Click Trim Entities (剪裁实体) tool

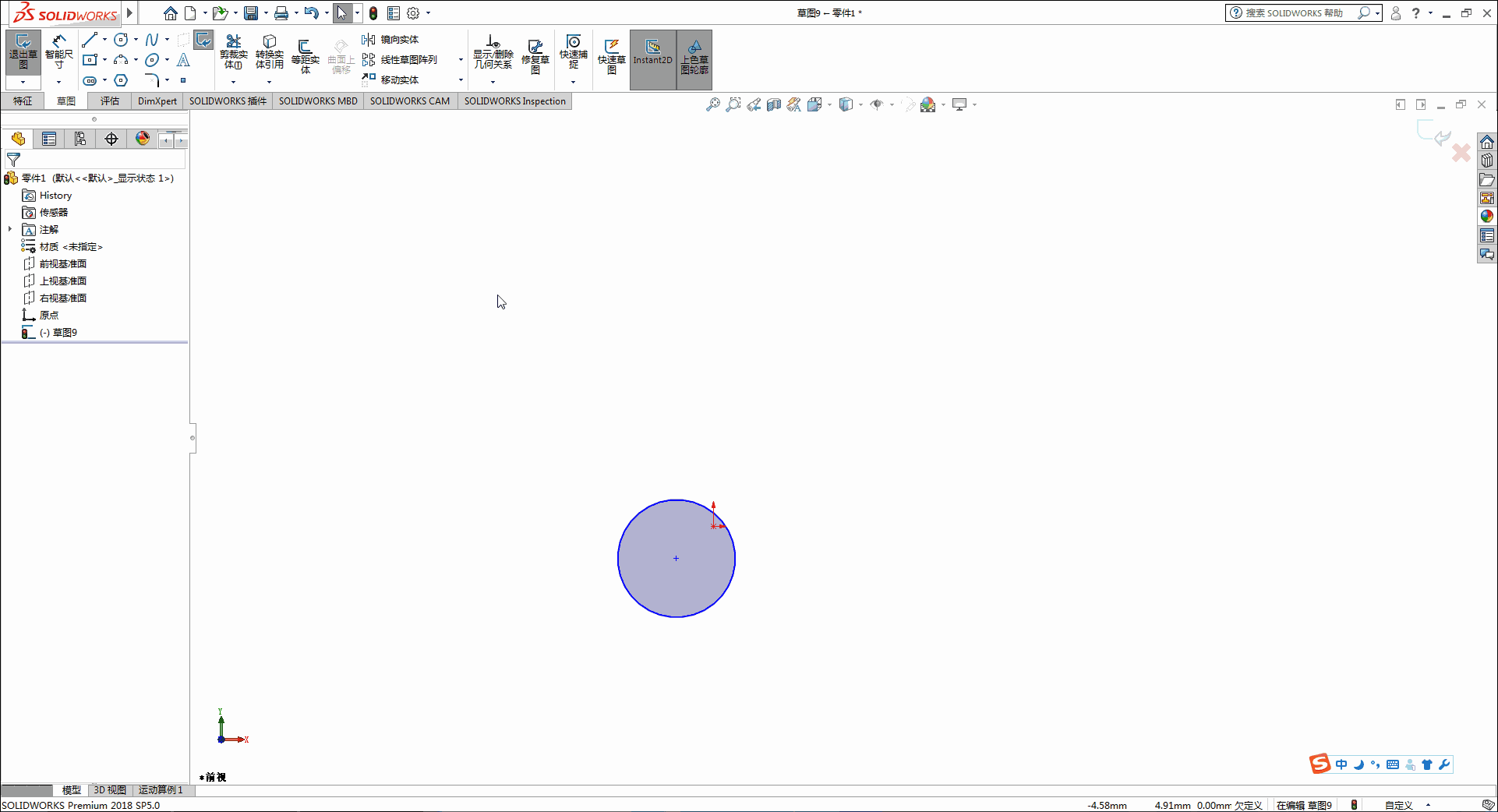pyautogui.click(x=233, y=53)
